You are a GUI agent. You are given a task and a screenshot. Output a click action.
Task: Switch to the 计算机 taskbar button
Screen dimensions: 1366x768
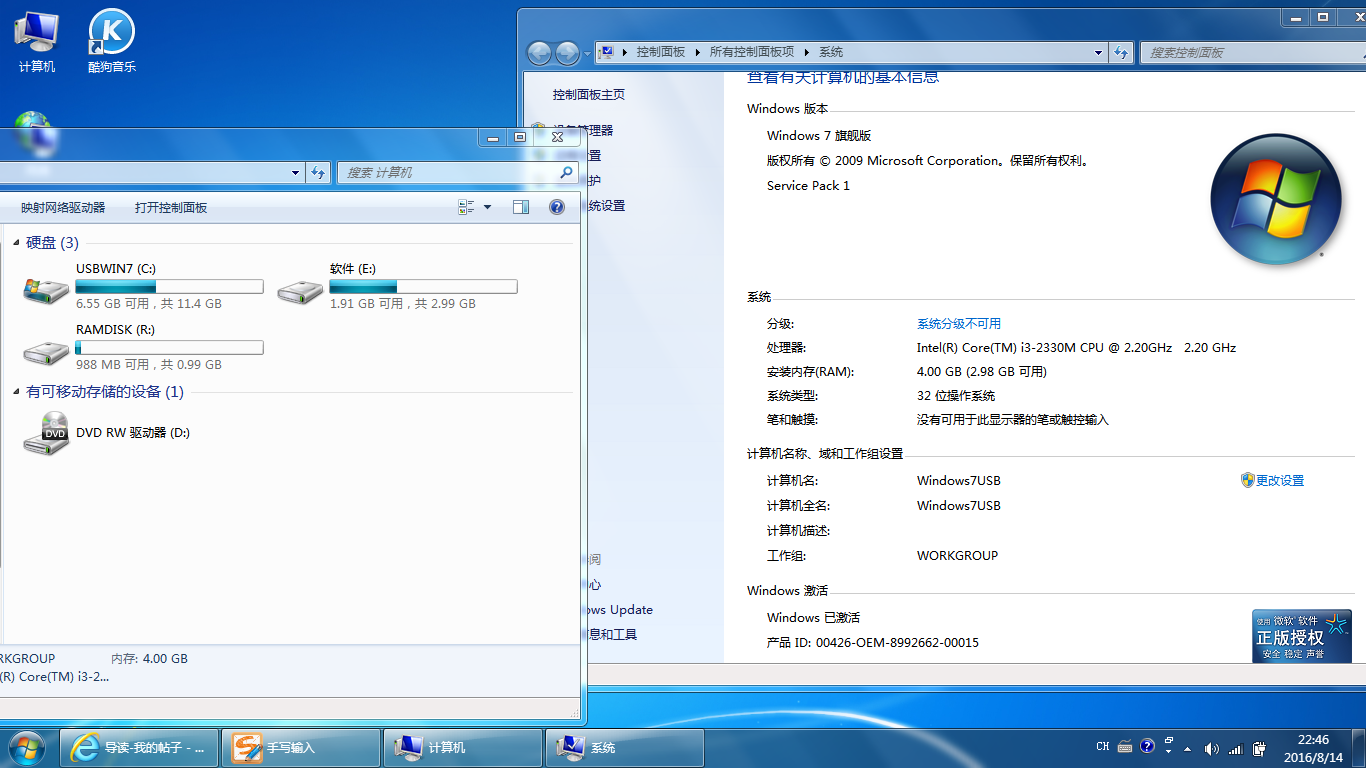click(x=462, y=747)
